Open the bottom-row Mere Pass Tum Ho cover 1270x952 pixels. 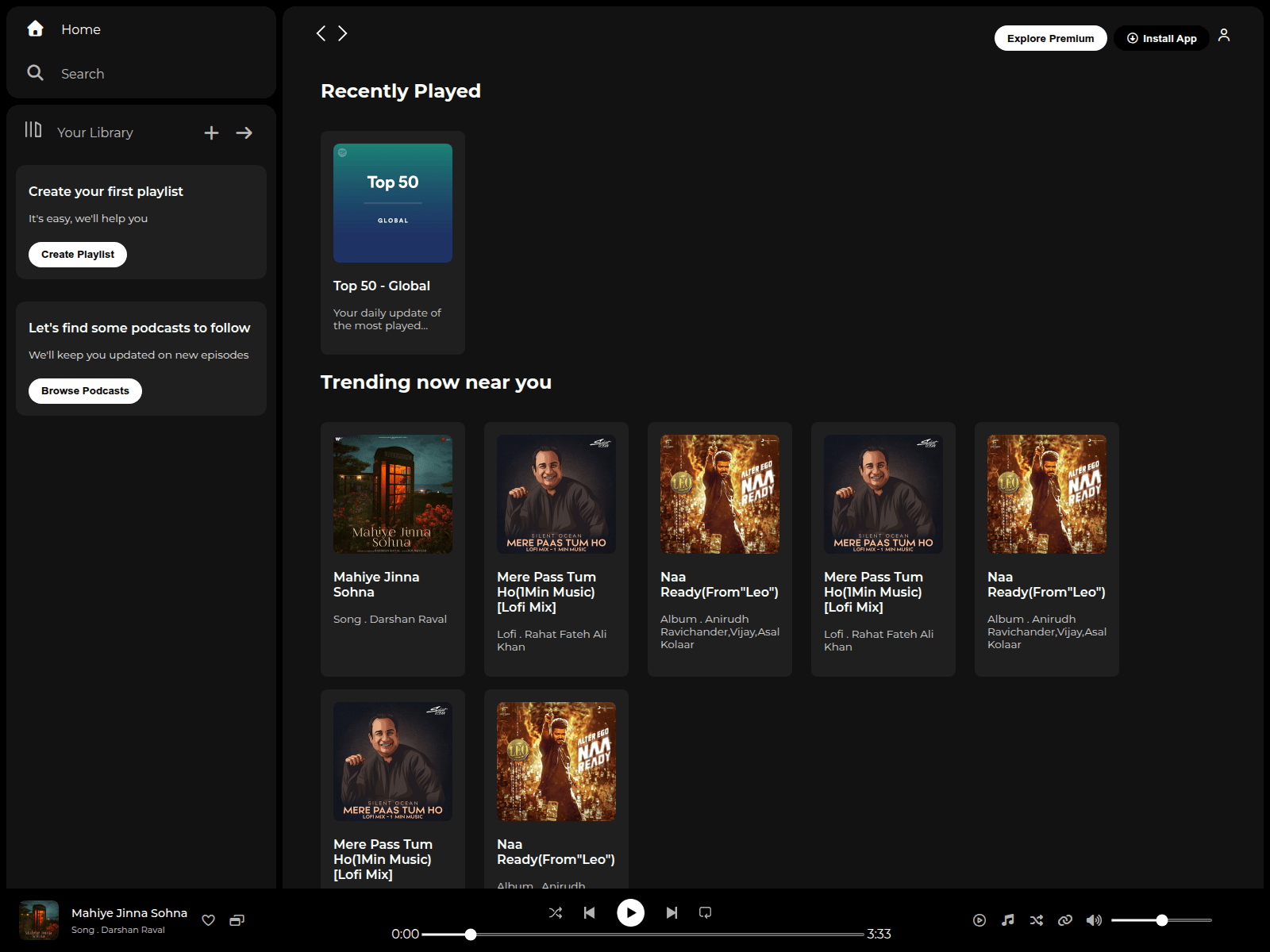click(393, 762)
